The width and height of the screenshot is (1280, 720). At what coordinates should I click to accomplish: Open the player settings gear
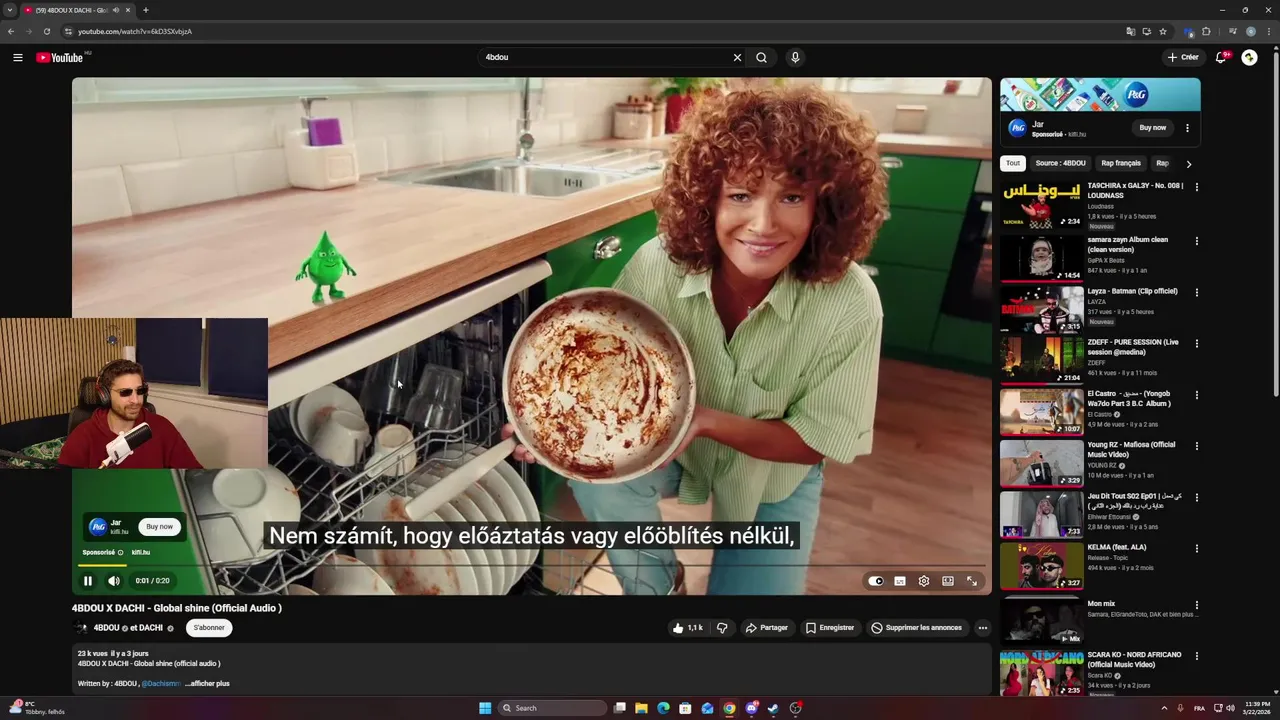point(924,581)
